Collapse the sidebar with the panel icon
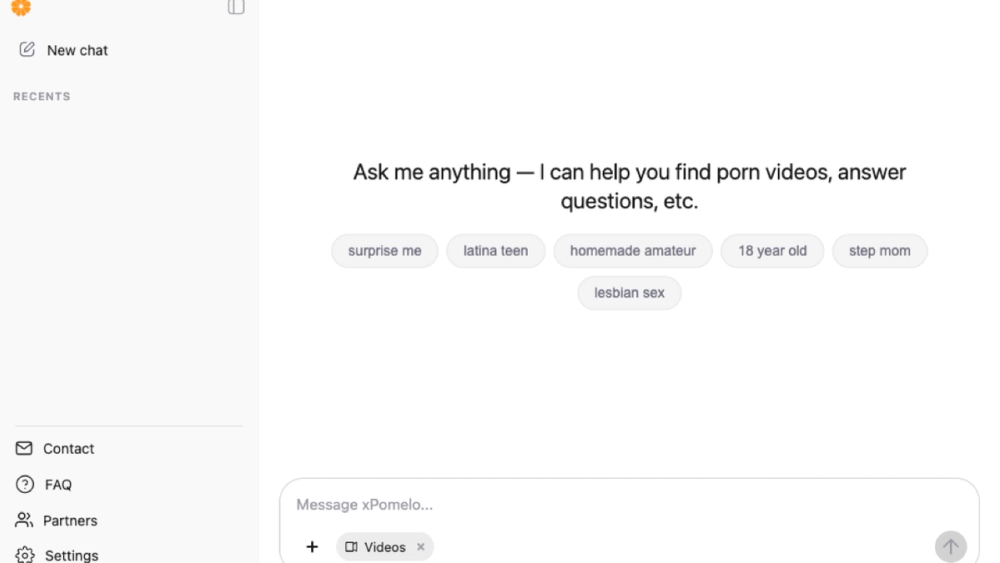Image resolution: width=1000 pixels, height=563 pixels. pyautogui.click(x=236, y=7)
